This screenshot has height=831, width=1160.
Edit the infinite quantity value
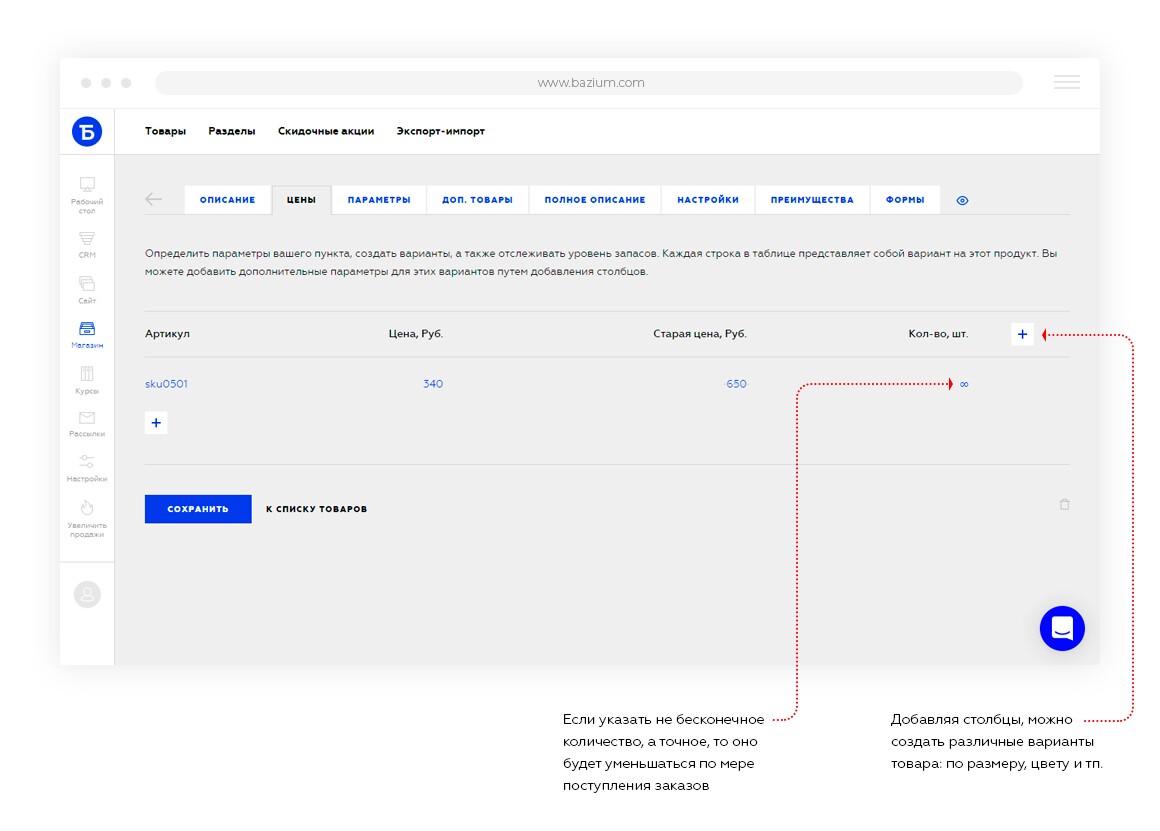coord(964,384)
